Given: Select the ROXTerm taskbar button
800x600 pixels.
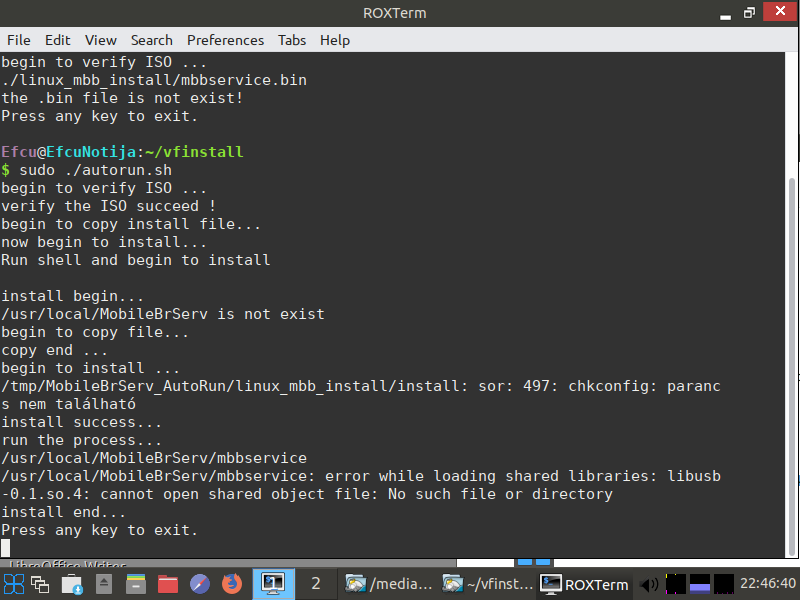Looking at the screenshot, I should (584, 584).
